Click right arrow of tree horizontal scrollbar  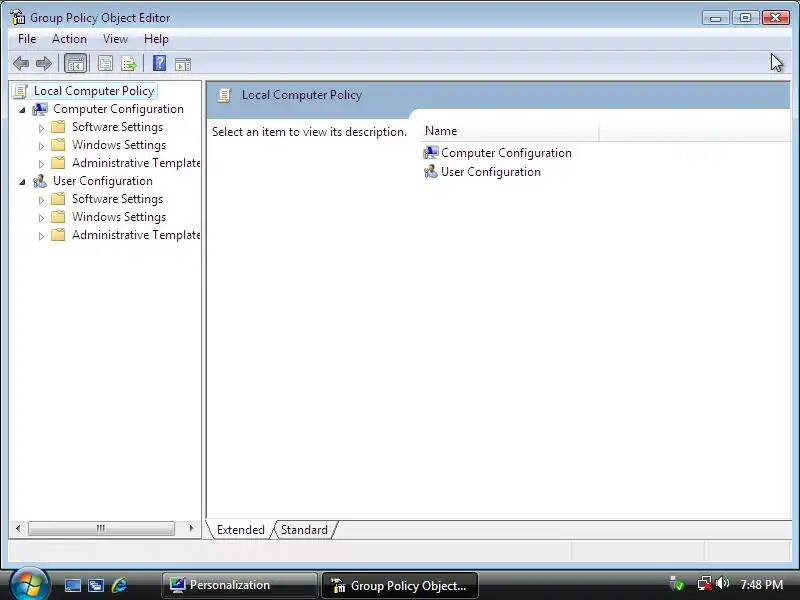[191, 528]
